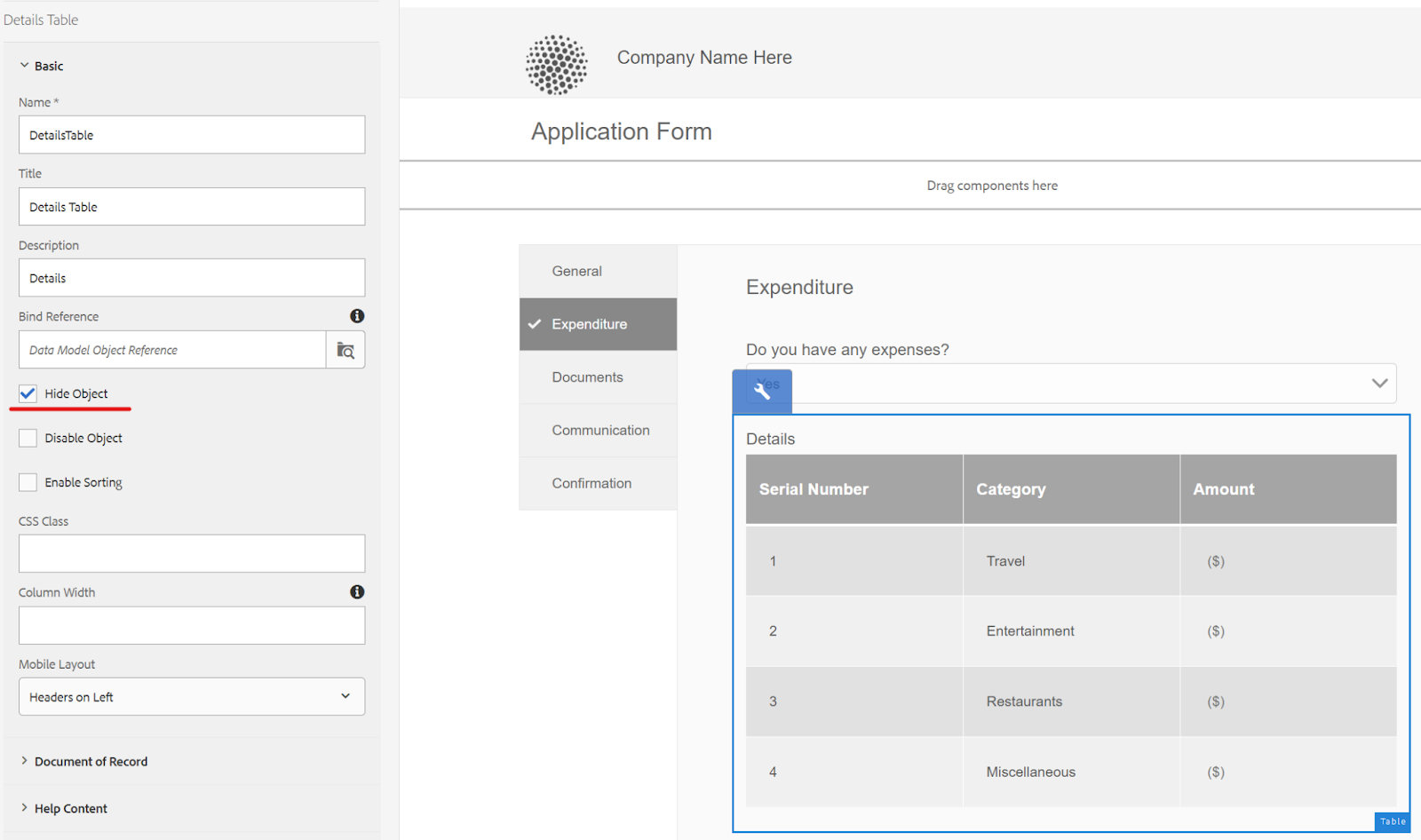This screenshot has width=1421, height=840.
Task: Switch to the General tab
Action: [x=598, y=271]
